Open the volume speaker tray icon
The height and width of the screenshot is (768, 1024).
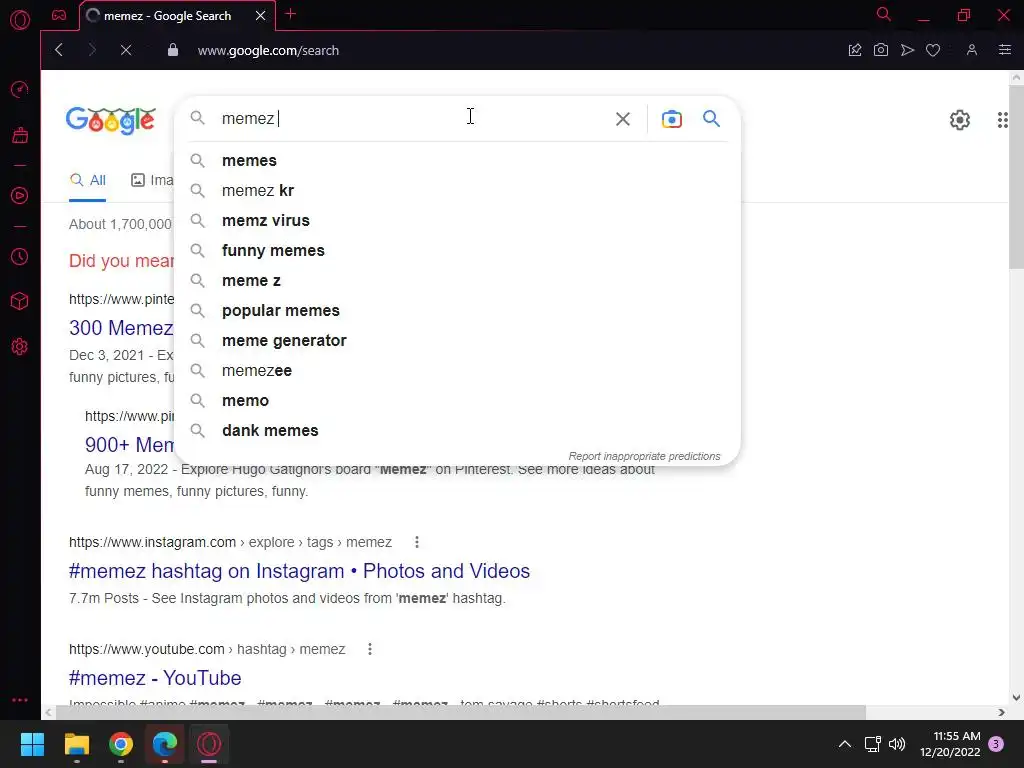pyautogui.click(x=897, y=744)
